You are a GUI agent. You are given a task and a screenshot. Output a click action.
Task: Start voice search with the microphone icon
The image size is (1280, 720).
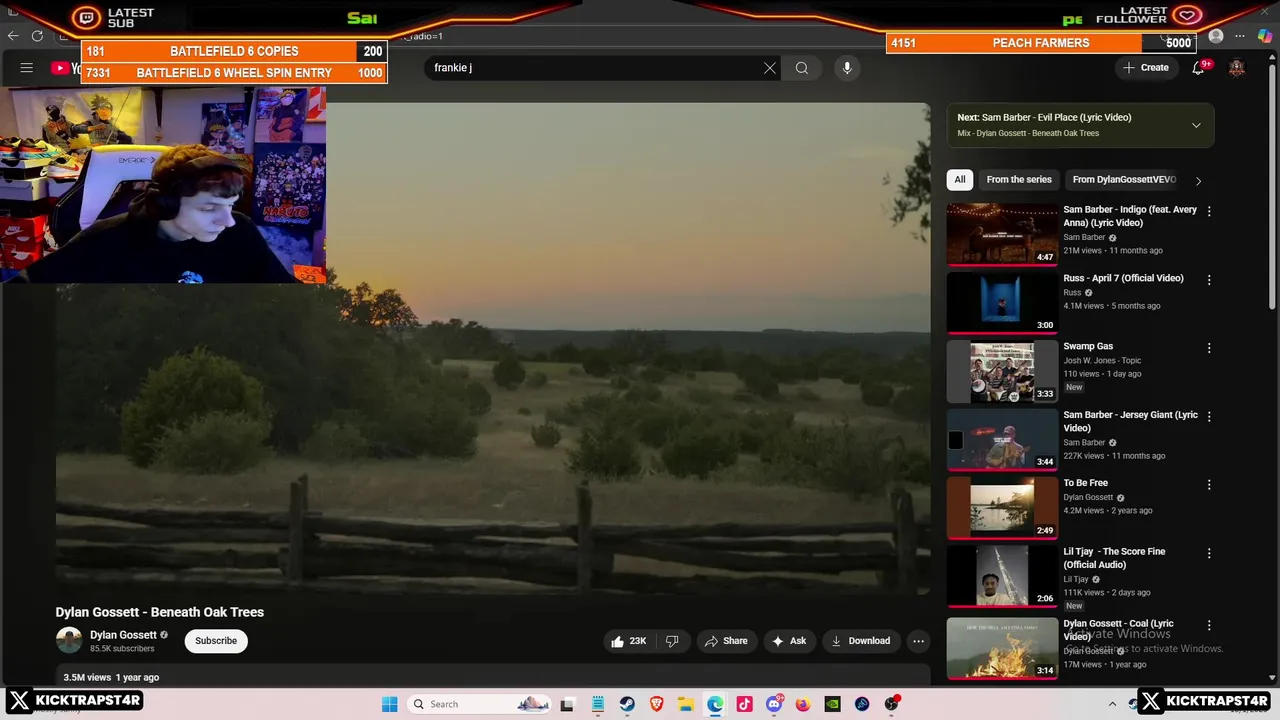(x=847, y=68)
